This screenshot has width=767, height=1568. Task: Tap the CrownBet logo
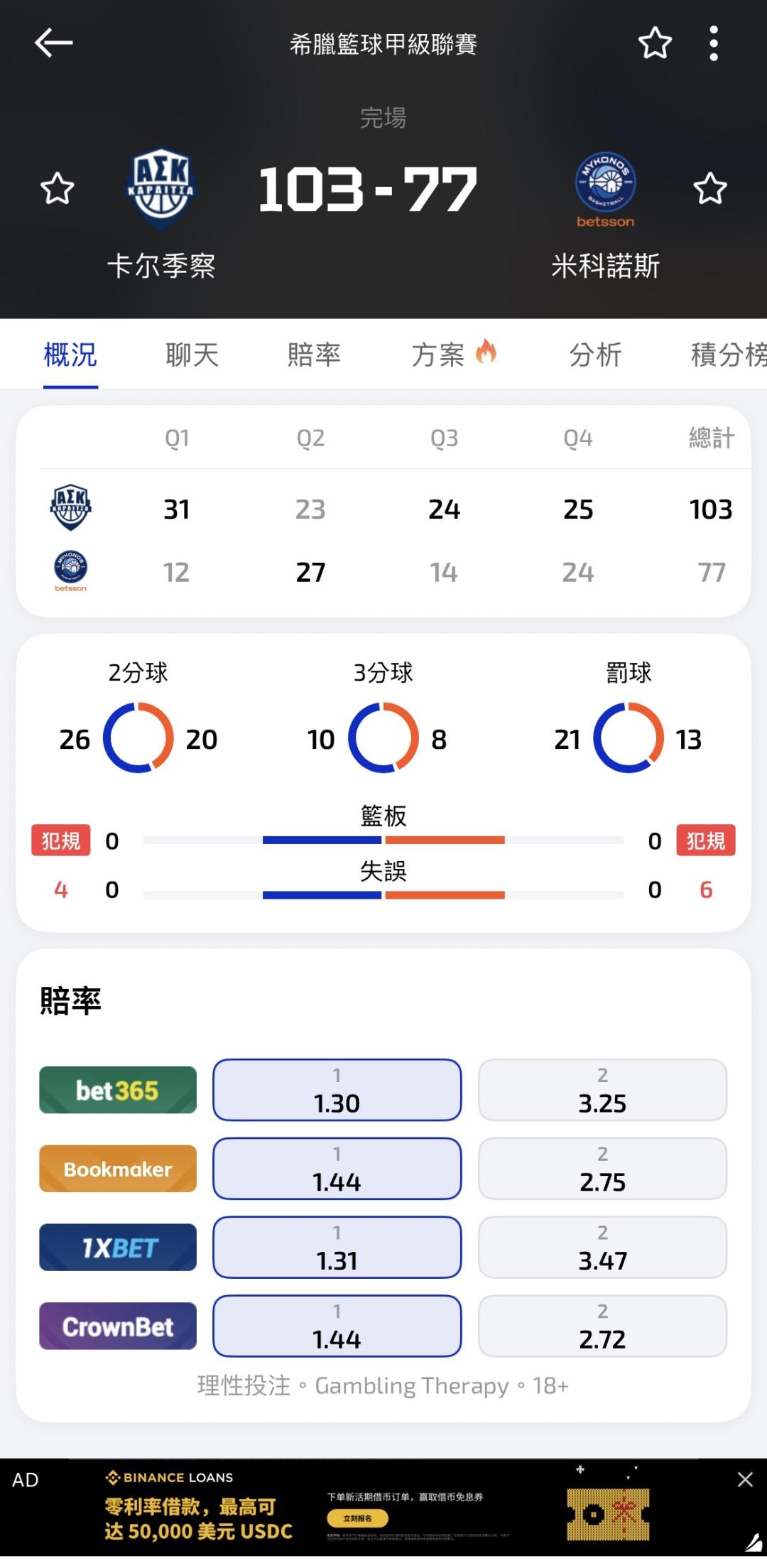(x=118, y=1326)
